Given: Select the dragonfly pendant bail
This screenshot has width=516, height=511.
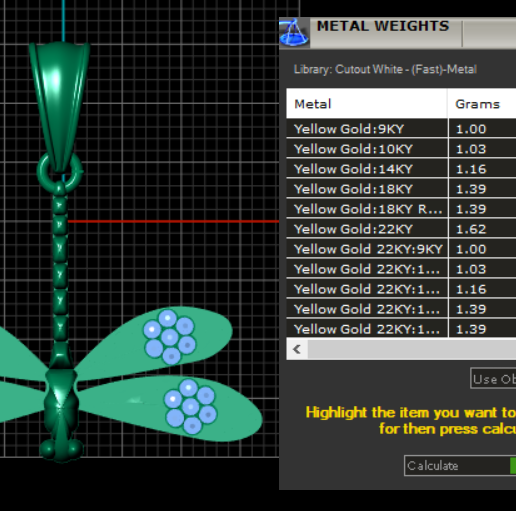Looking at the screenshot, I should pyautogui.click(x=59, y=107).
